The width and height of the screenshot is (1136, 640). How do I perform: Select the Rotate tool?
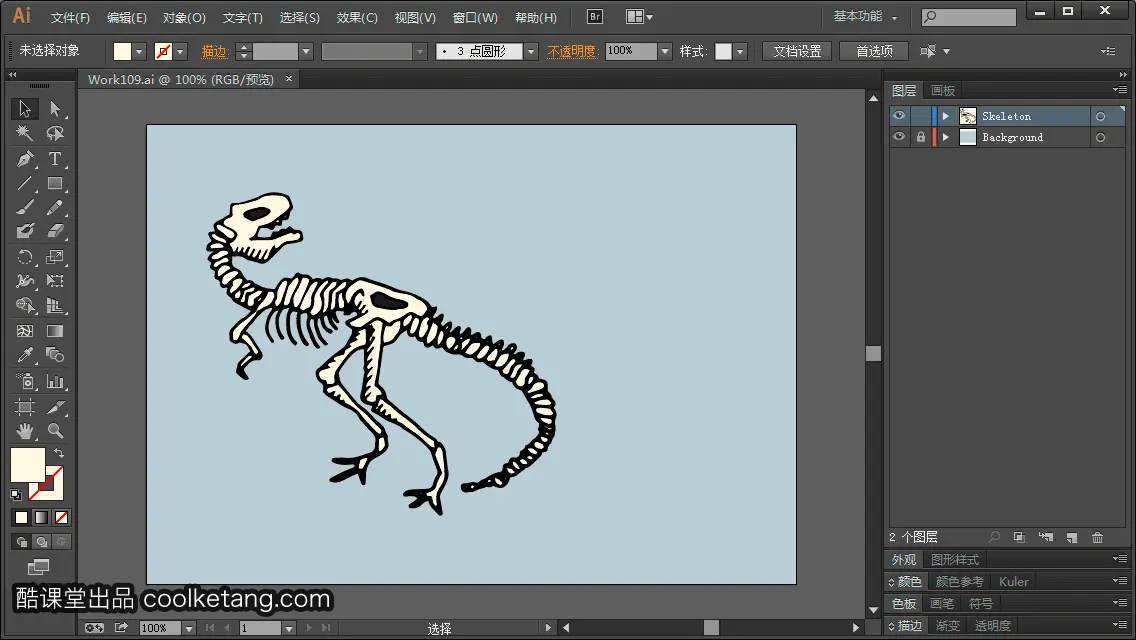(25, 257)
